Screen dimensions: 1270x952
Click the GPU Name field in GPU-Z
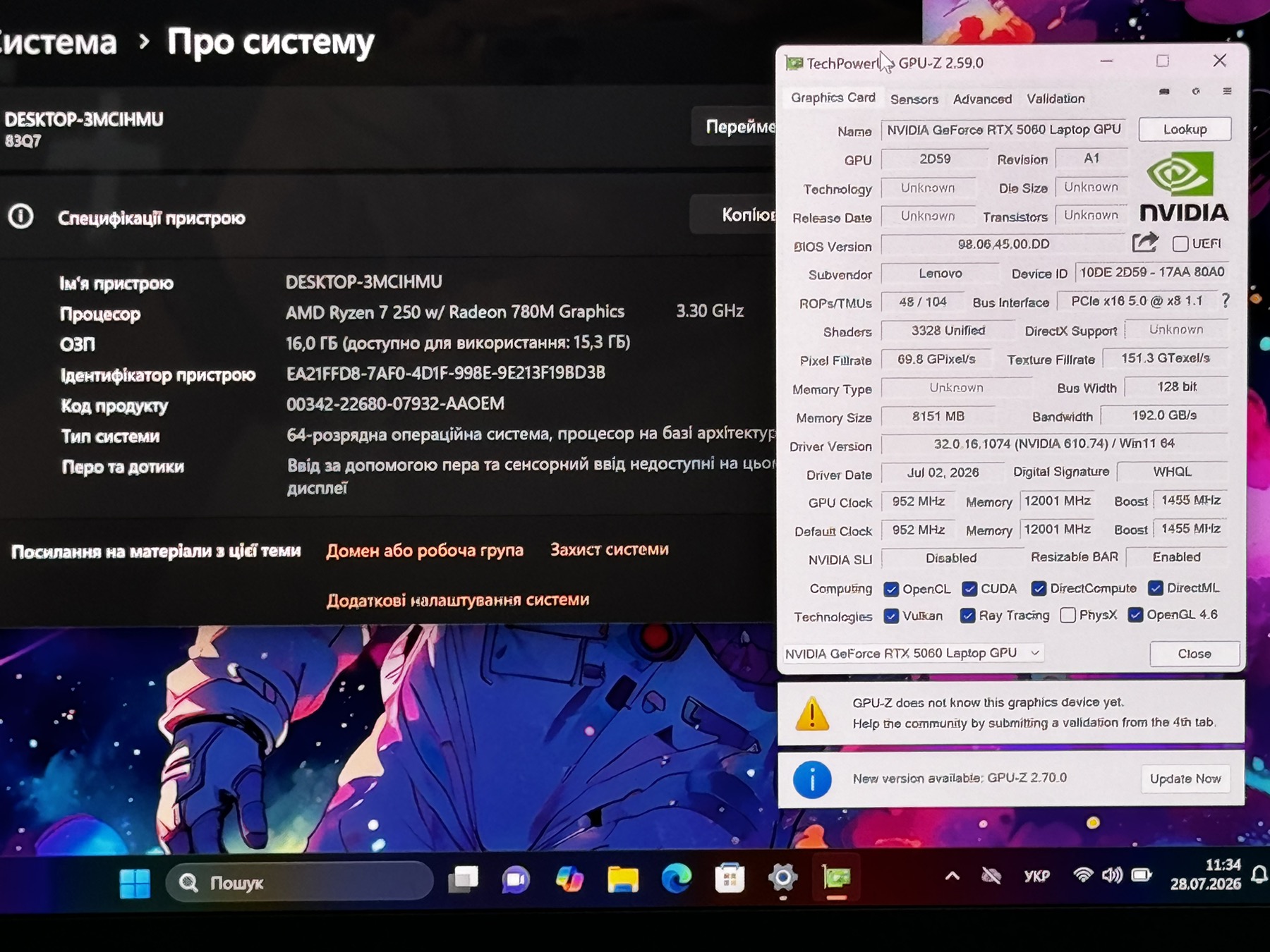click(1004, 130)
